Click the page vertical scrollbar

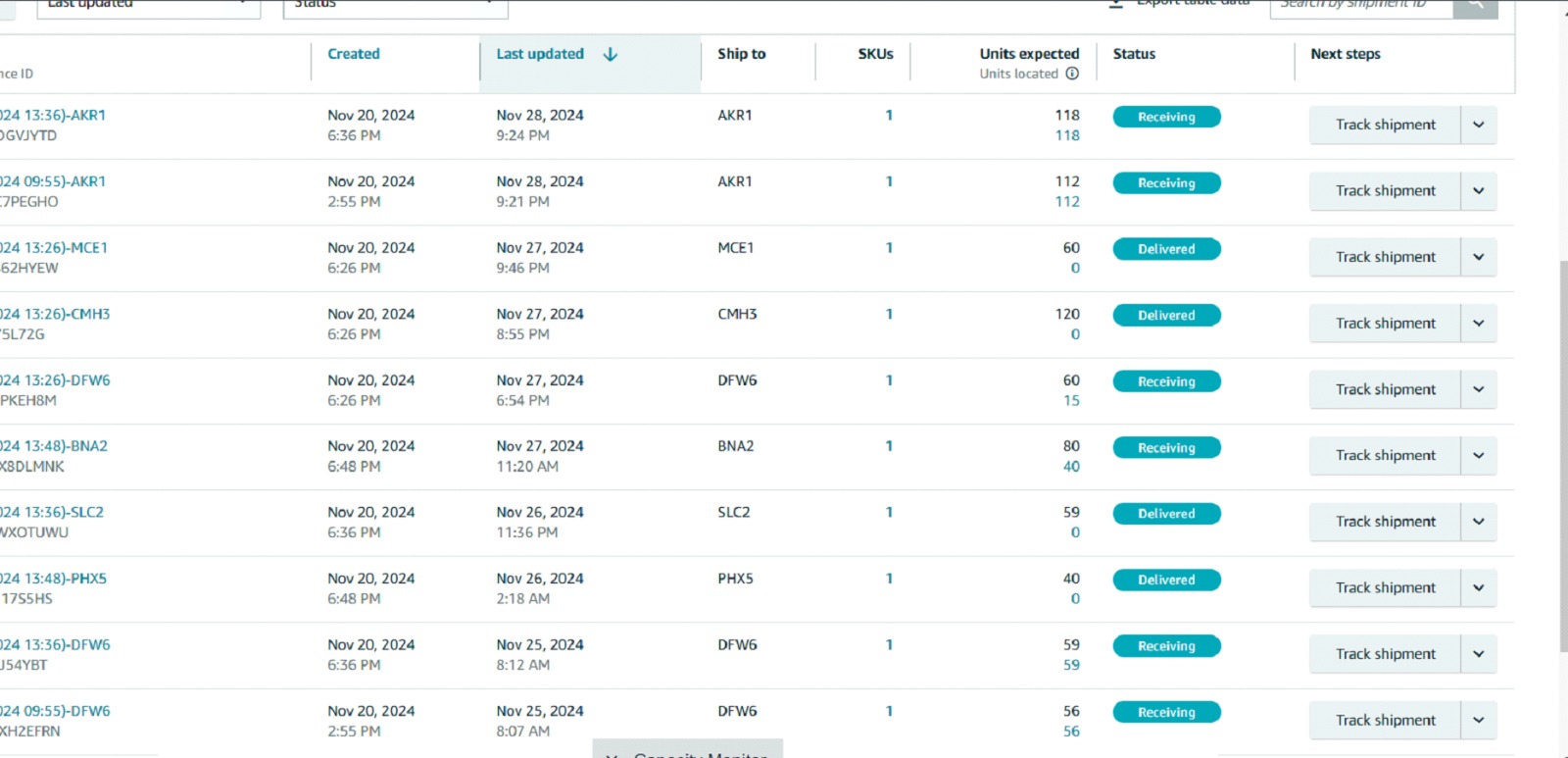pyautogui.click(x=1563, y=456)
